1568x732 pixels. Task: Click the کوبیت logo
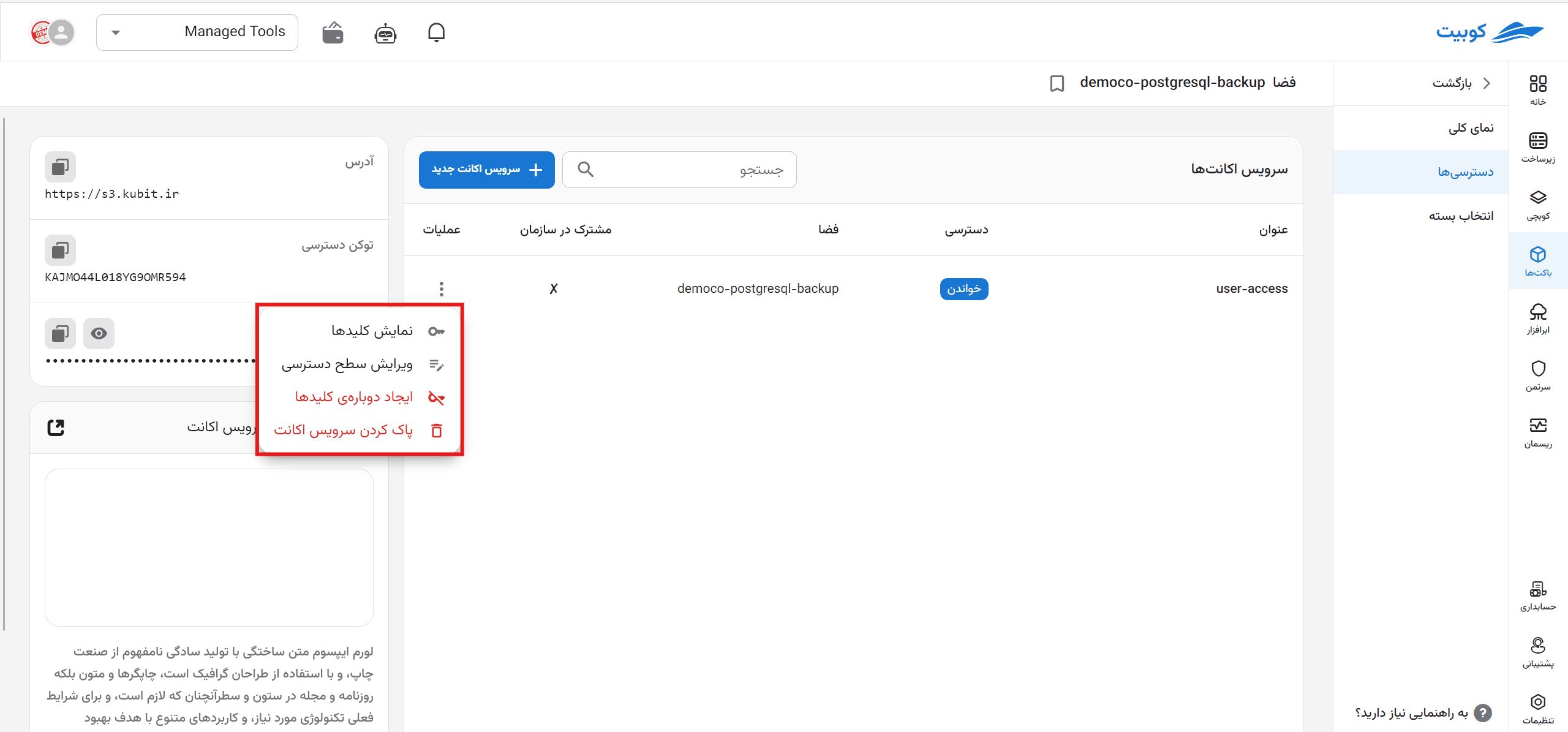tap(1490, 32)
